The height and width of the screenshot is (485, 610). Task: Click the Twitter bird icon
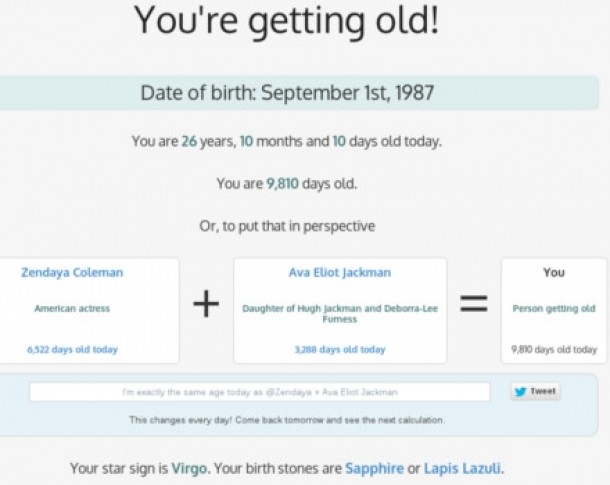(520, 392)
